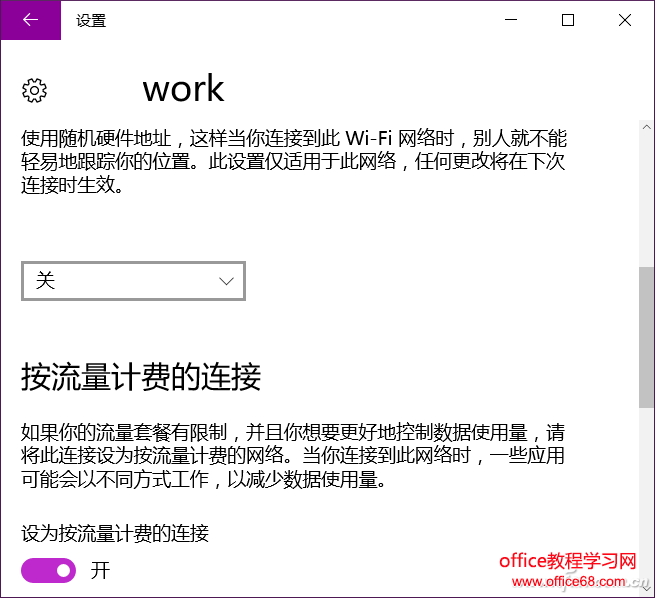This screenshot has height=598, width=655.
Task: Click the settings gear icon beside work
Action: 34,90
